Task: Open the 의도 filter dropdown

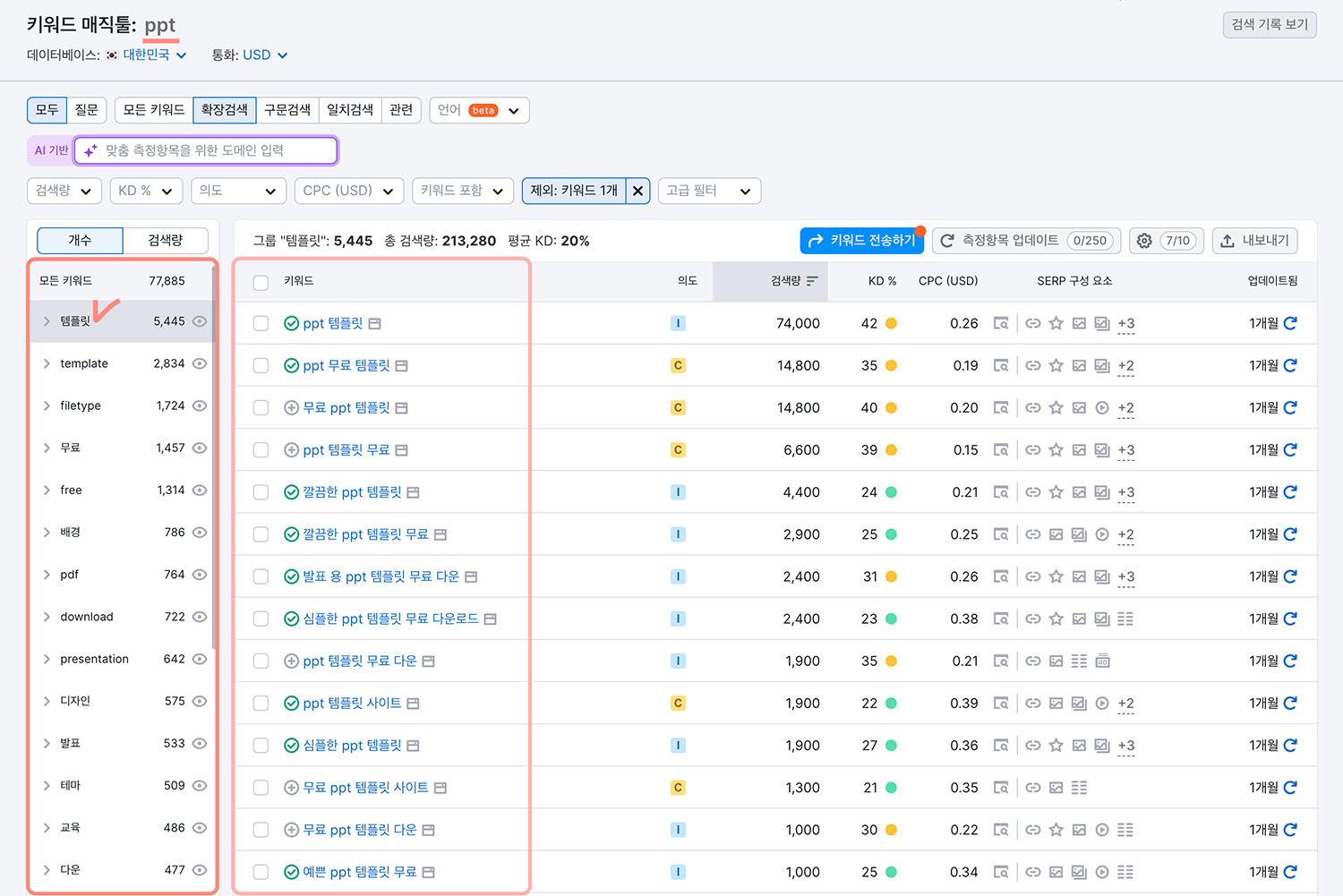Action: point(238,191)
